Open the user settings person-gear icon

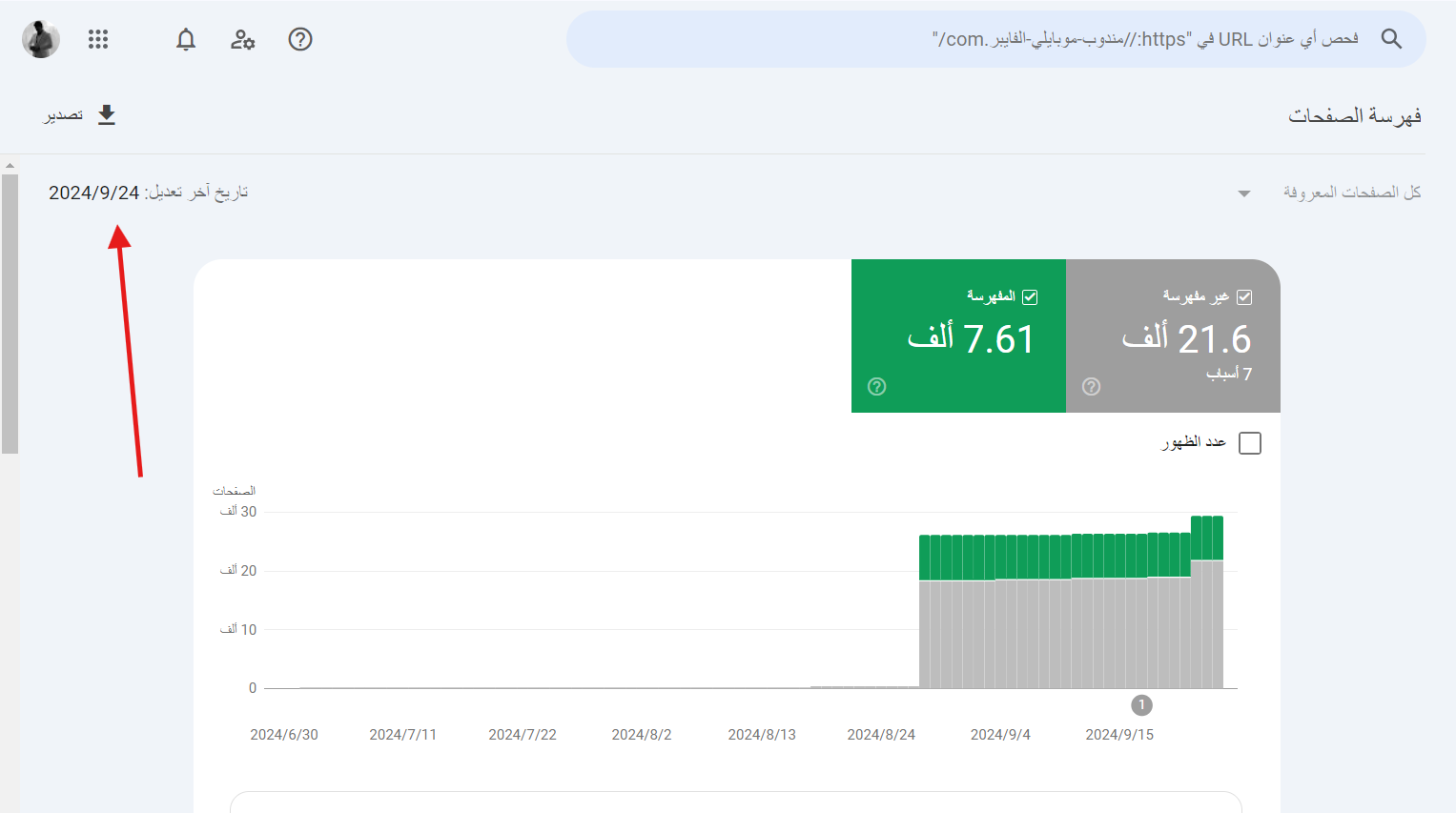(243, 39)
